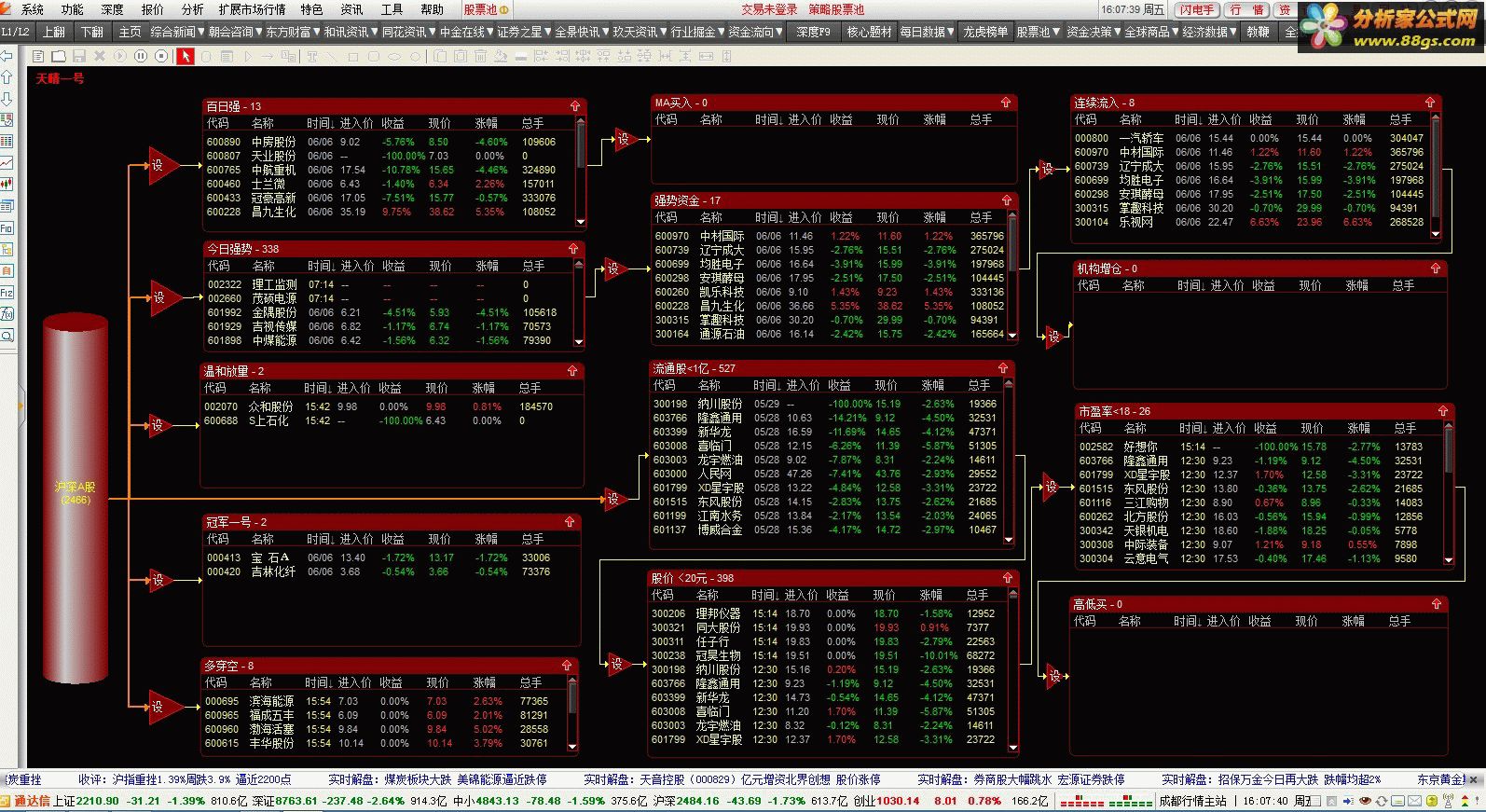Click the 交易未登录 login link
Viewport: 1486px width, 812px height.
769,9
